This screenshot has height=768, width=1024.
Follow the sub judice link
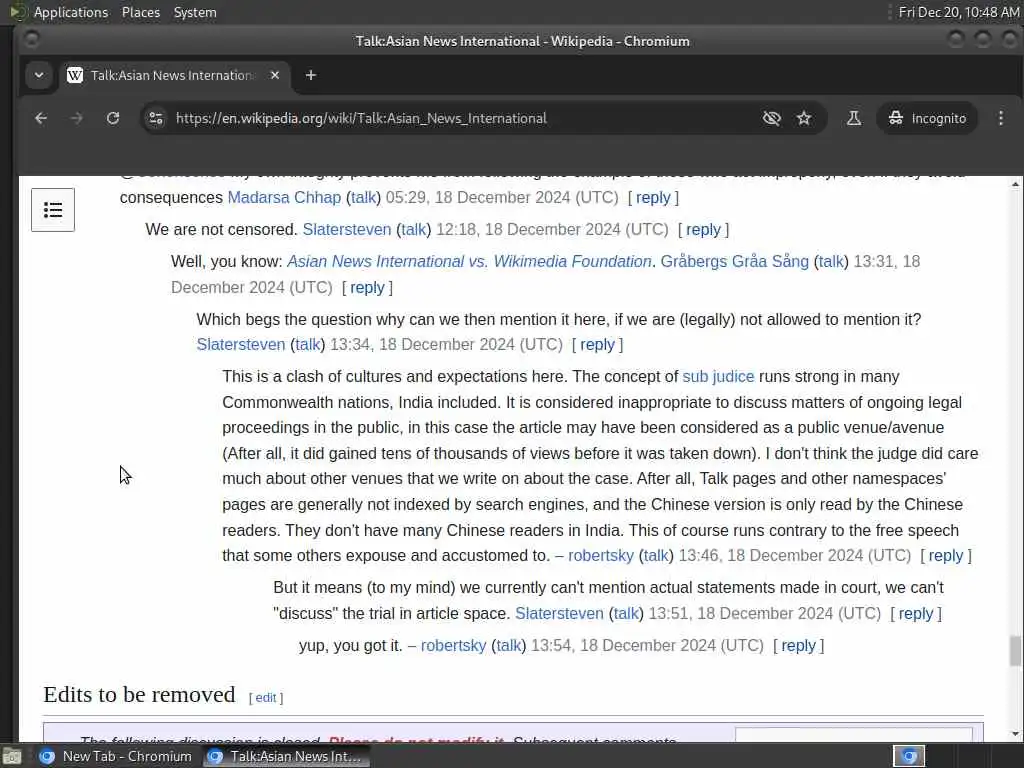point(718,376)
